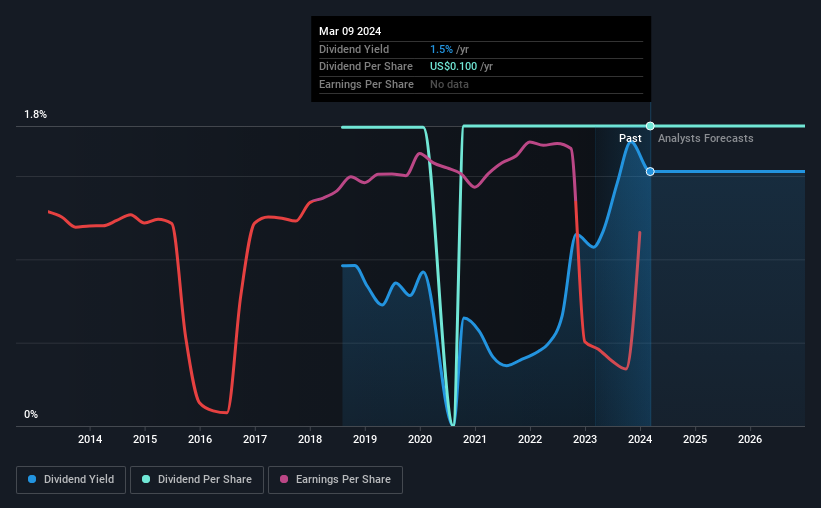Image resolution: width=821 pixels, height=508 pixels.
Task: Click the Analysts Forecasts label
Action: coord(705,138)
